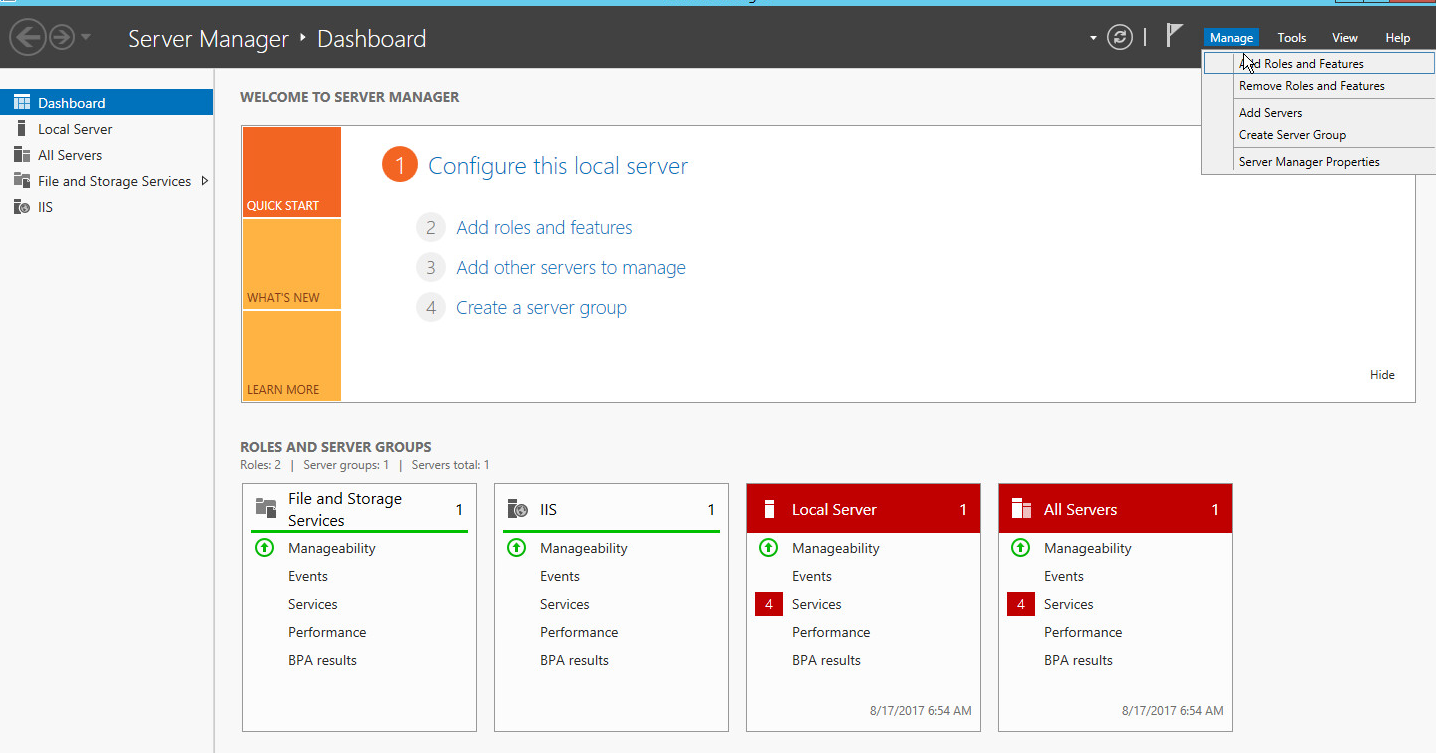This screenshot has width=1436, height=753.
Task: Click the refresh icon in header
Action: pyautogui.click(x=1120, y=38)
